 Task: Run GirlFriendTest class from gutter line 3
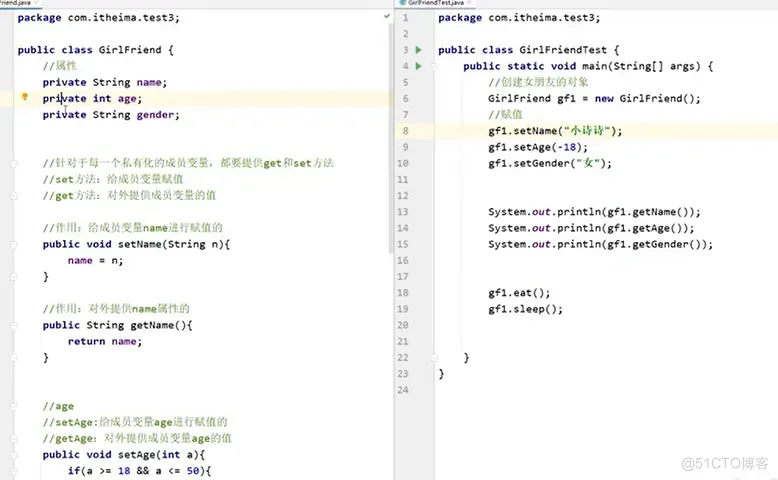[418, 50]
